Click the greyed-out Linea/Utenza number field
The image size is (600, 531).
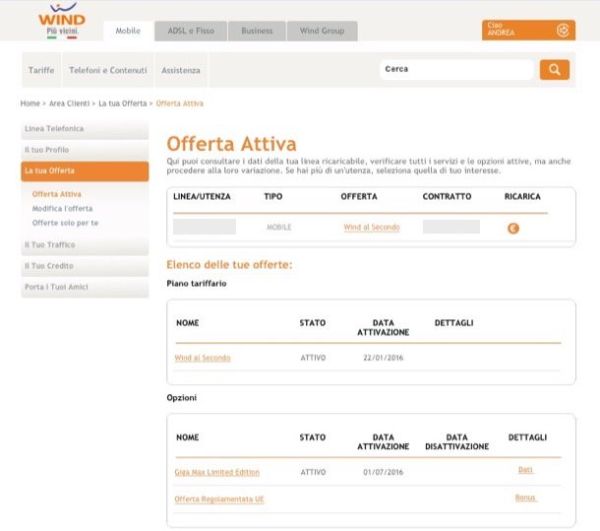click(x=204, y=226)
